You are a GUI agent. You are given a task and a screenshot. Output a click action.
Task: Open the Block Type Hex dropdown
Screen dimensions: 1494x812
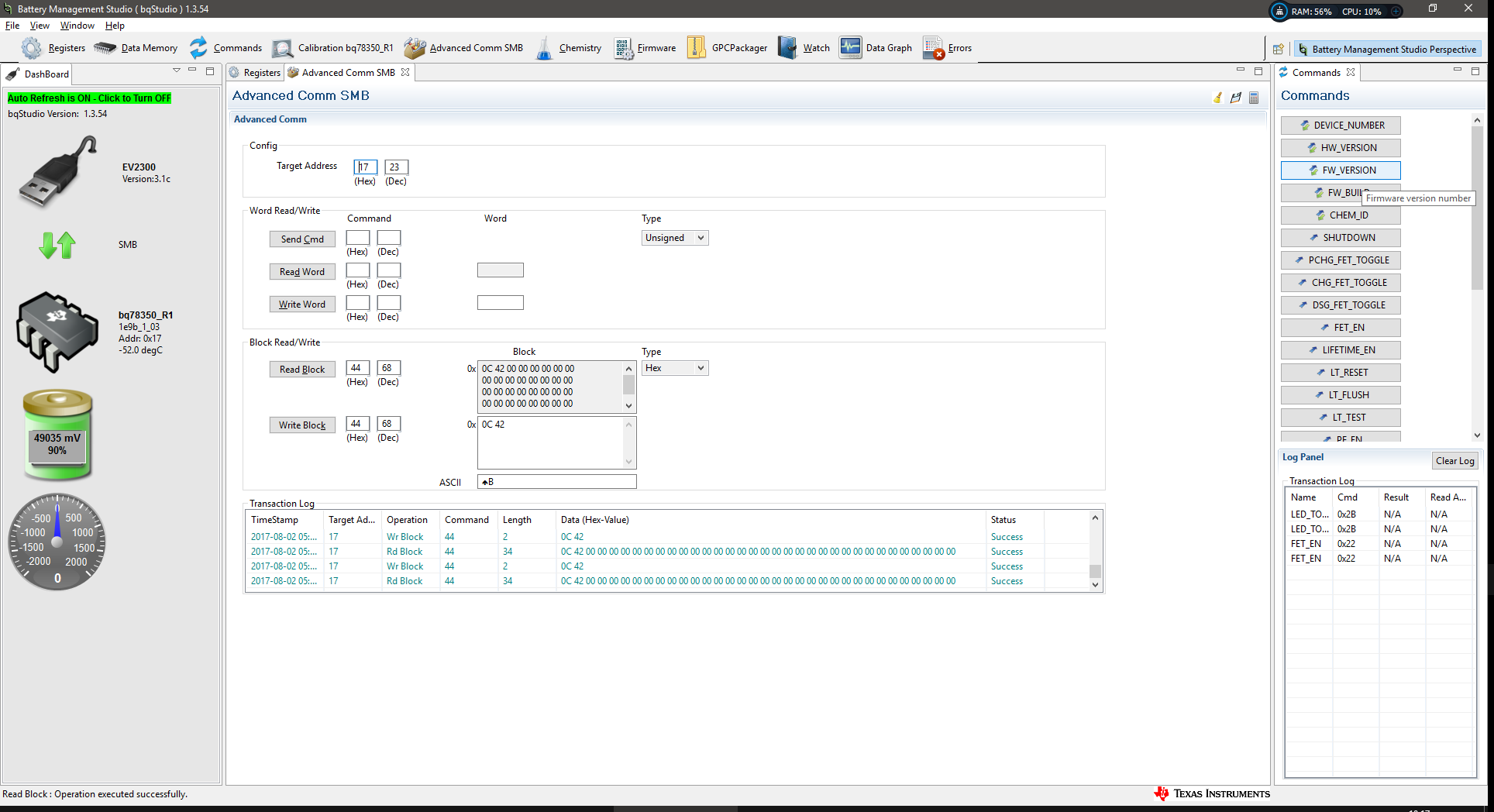[675, 368]
